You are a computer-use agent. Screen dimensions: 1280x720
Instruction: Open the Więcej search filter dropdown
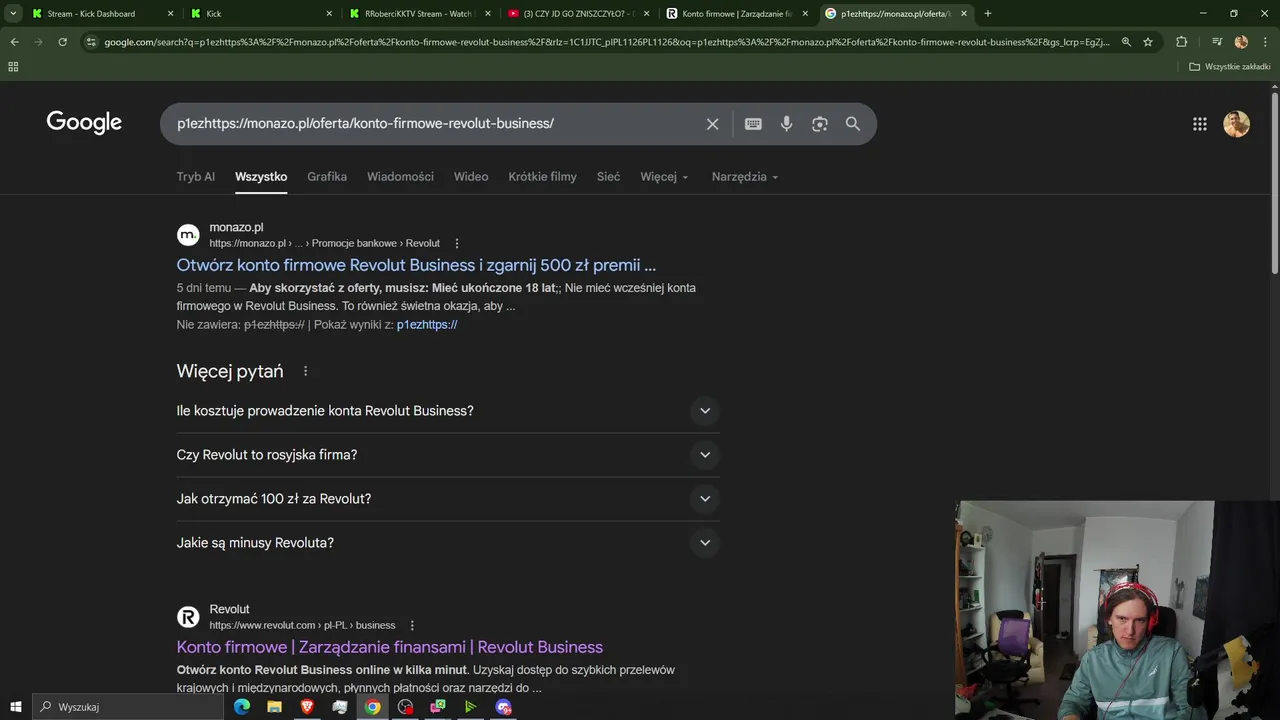click(664, 177)
